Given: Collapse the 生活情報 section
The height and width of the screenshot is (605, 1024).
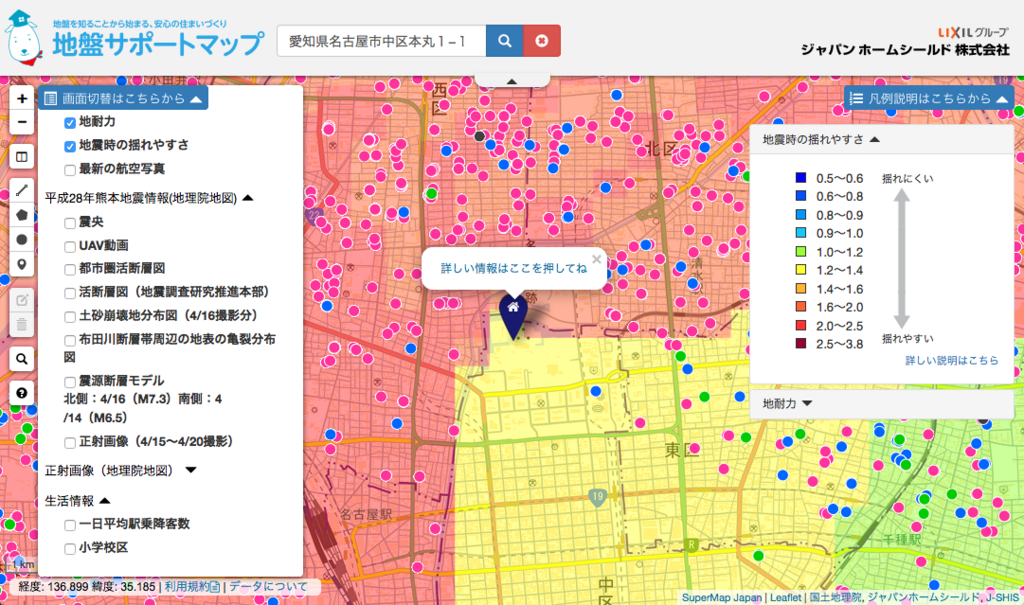Looking at the screenshot, I should pos(104,501).
